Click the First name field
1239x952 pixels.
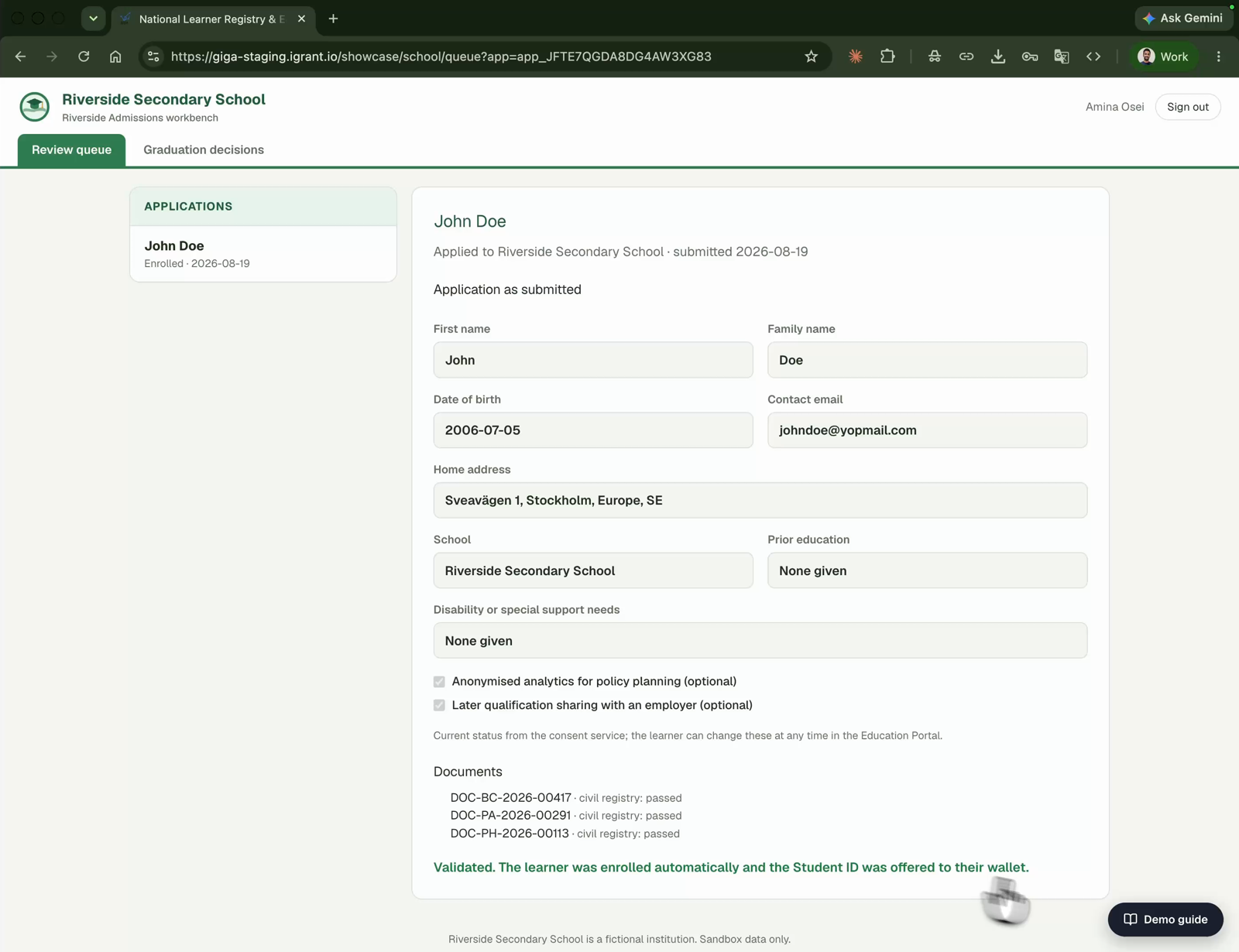[x=593, y=360]
